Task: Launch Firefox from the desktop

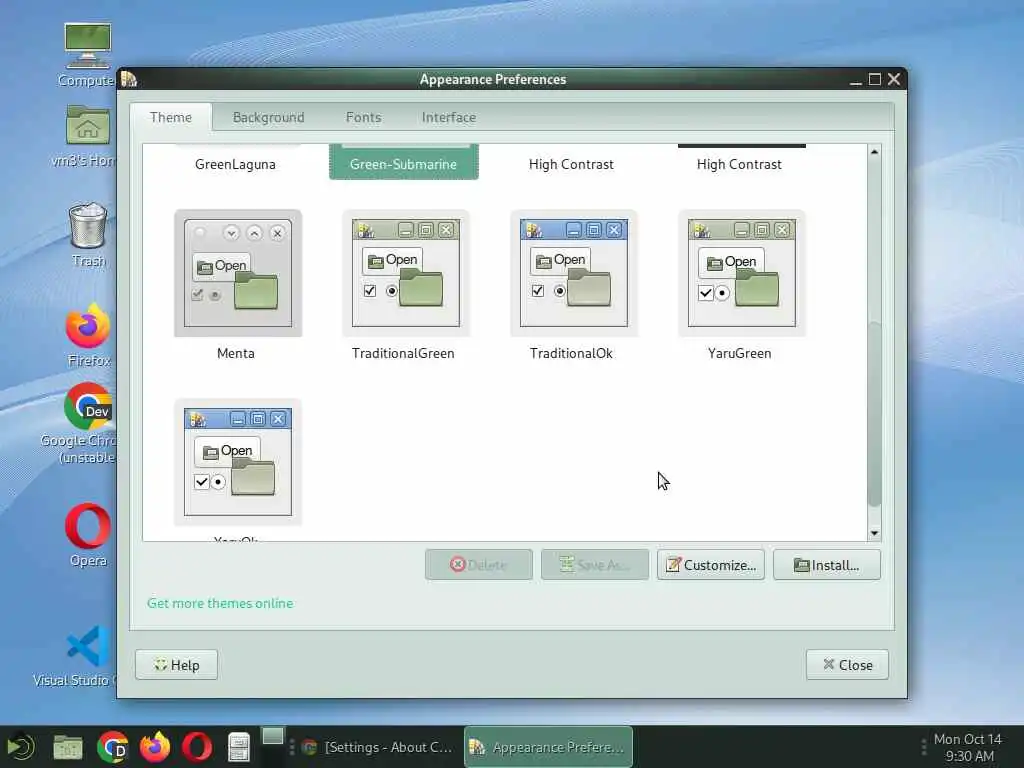Action: tap(88, 326)
